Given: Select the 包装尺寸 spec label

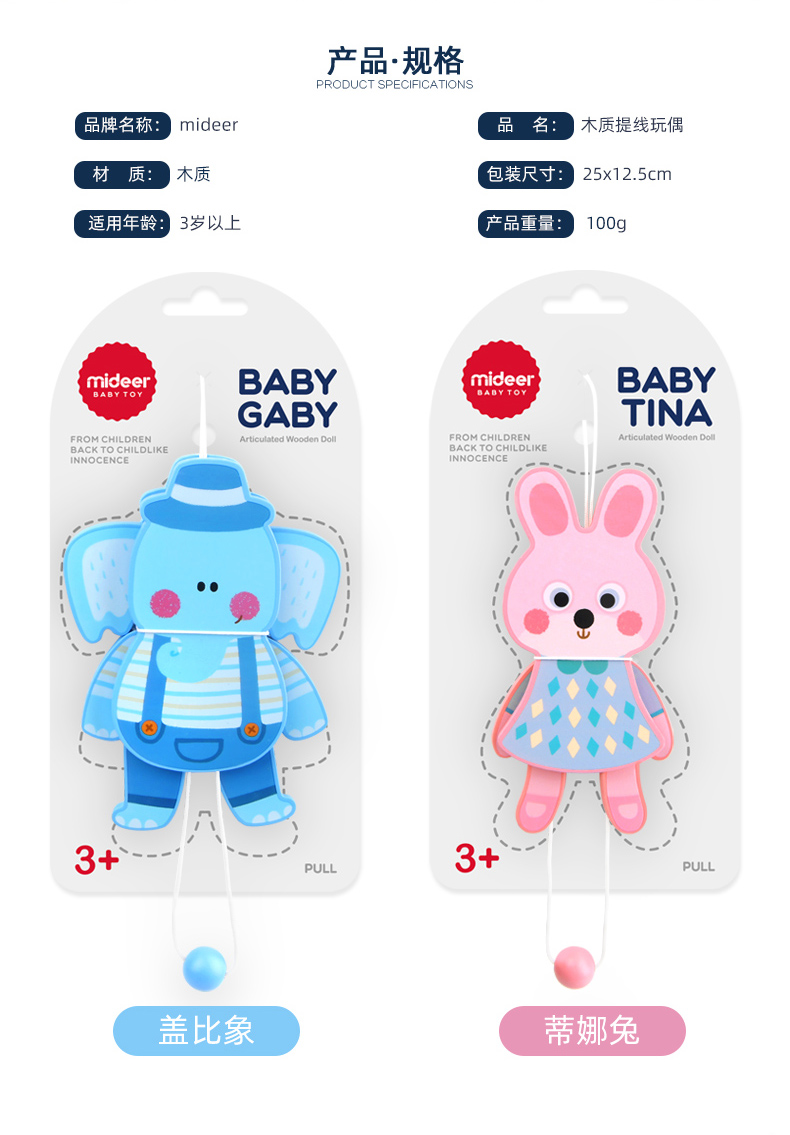Looking at the screenshot, I should (x=526, y=174).
